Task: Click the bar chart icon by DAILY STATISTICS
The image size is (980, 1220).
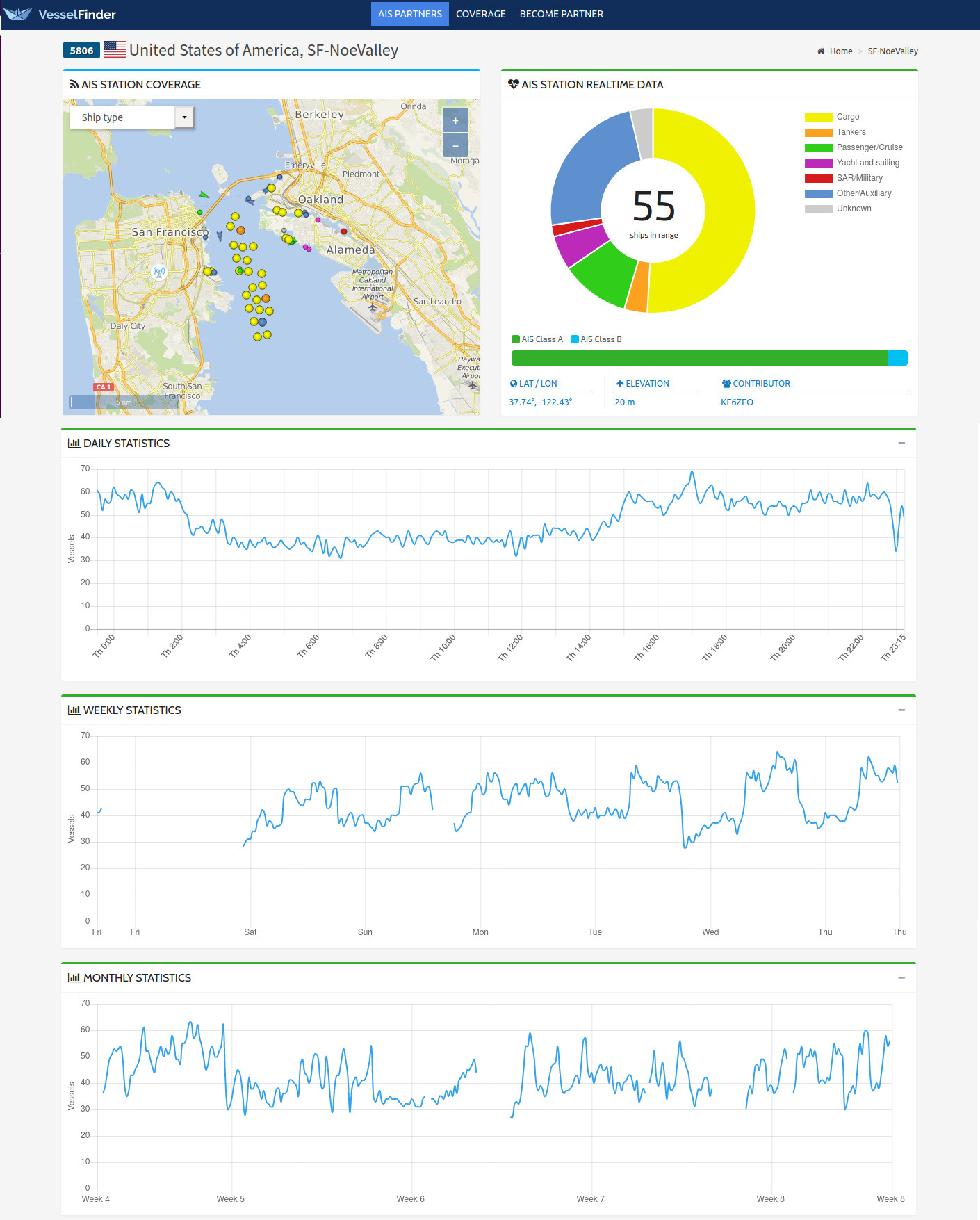Action: pos(74,443)
